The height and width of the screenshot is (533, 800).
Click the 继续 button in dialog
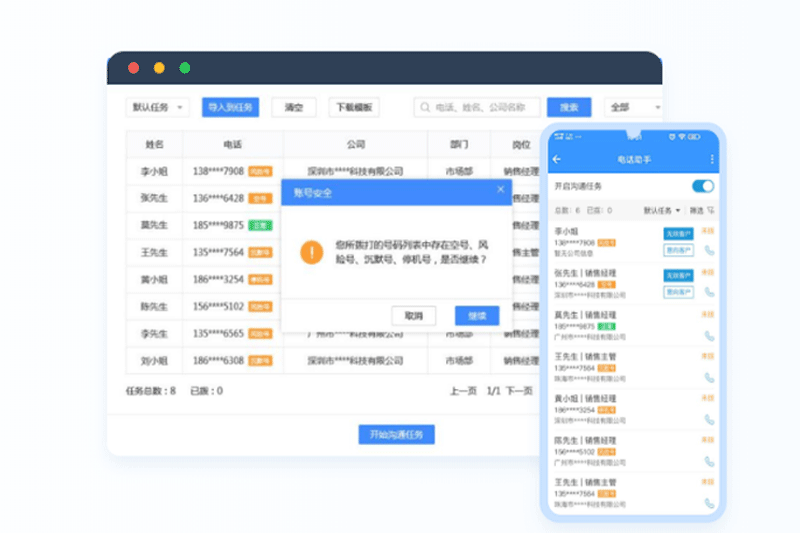pos(477,316)
